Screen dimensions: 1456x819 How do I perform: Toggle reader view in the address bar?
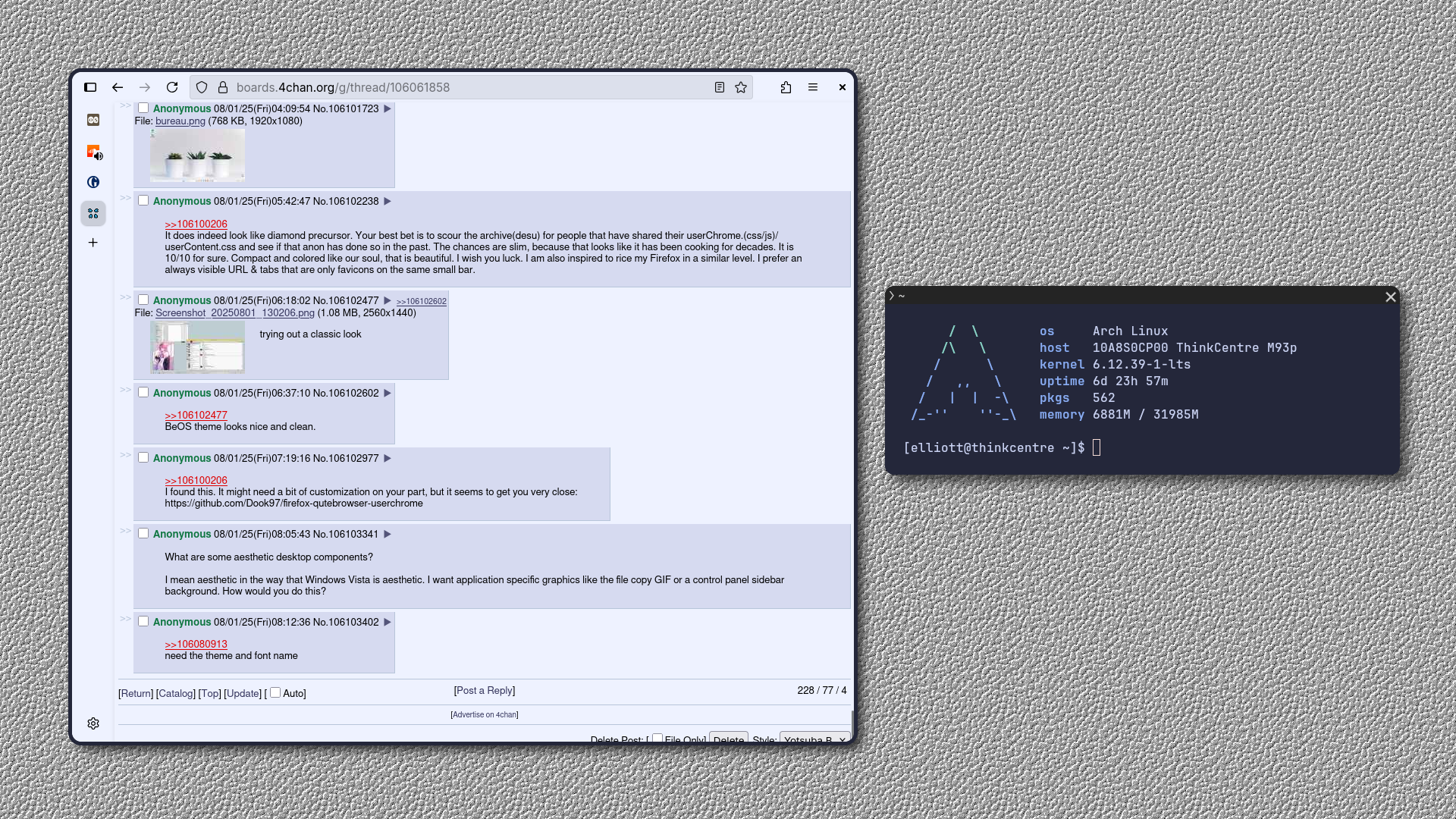720,87
